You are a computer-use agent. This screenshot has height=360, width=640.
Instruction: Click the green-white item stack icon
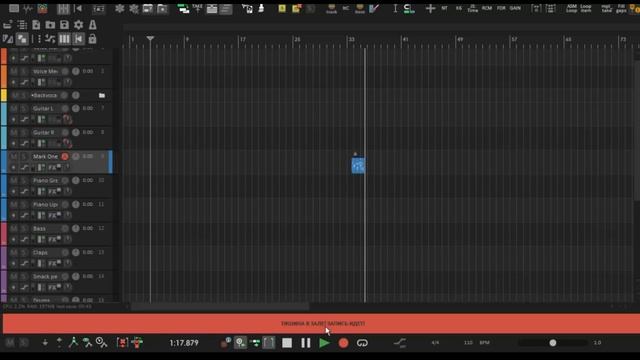coord(183,9)
